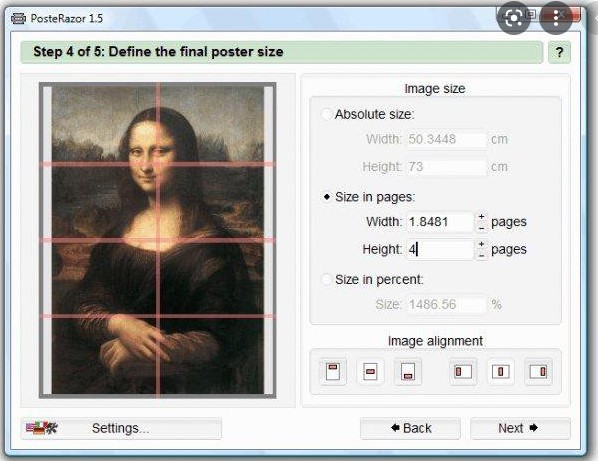Align image to horizontal center

point(500,371)
